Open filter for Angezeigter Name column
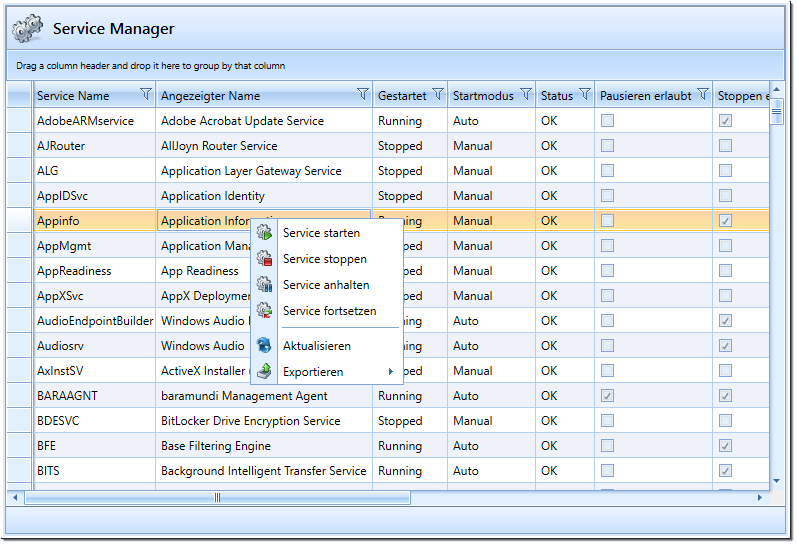This screenshot has width=797, height=545. click(363, 95)
